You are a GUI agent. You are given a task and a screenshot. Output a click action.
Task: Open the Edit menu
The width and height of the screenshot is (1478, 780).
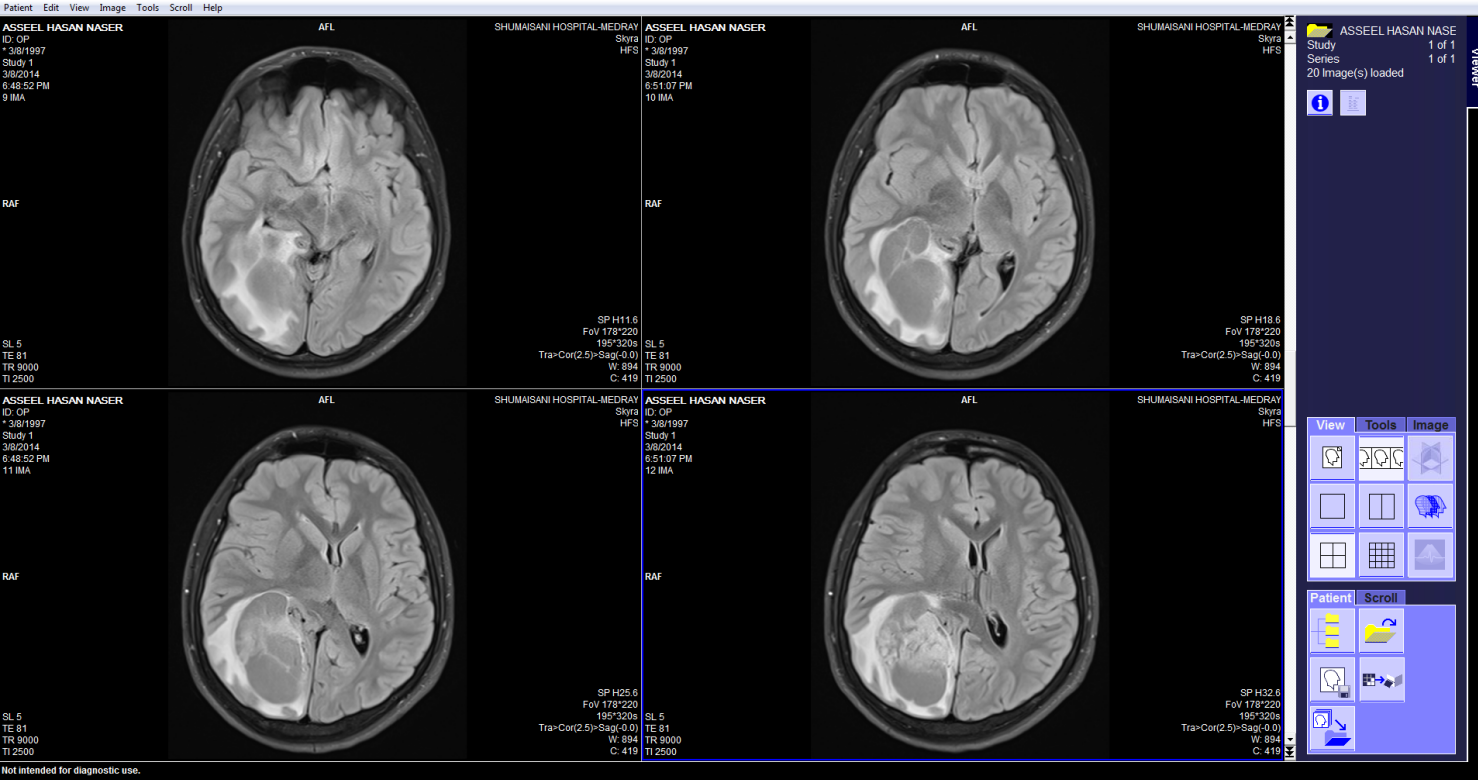[x=51, y=7]
